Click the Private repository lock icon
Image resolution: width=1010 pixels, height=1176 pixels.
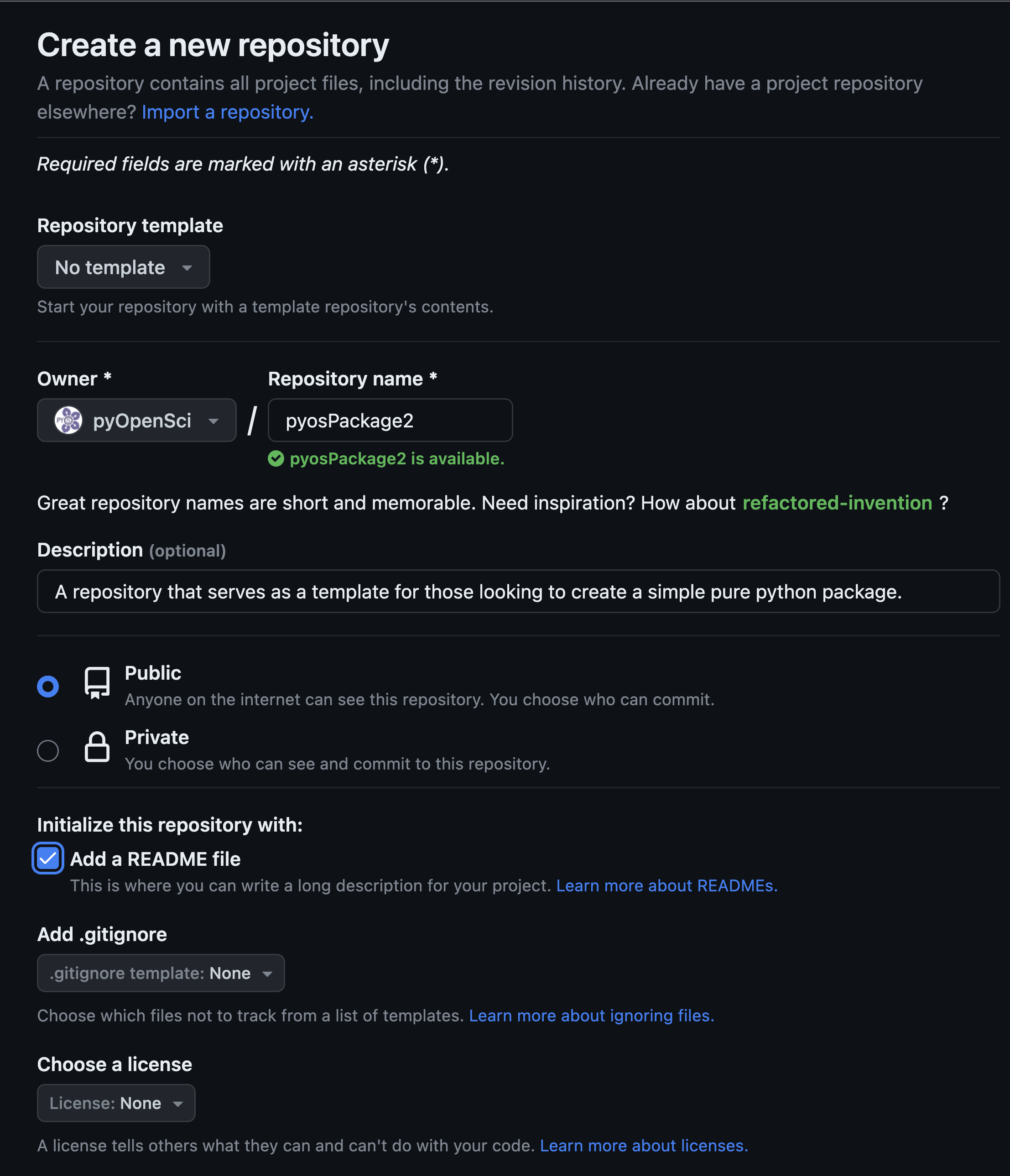(97, 747)
